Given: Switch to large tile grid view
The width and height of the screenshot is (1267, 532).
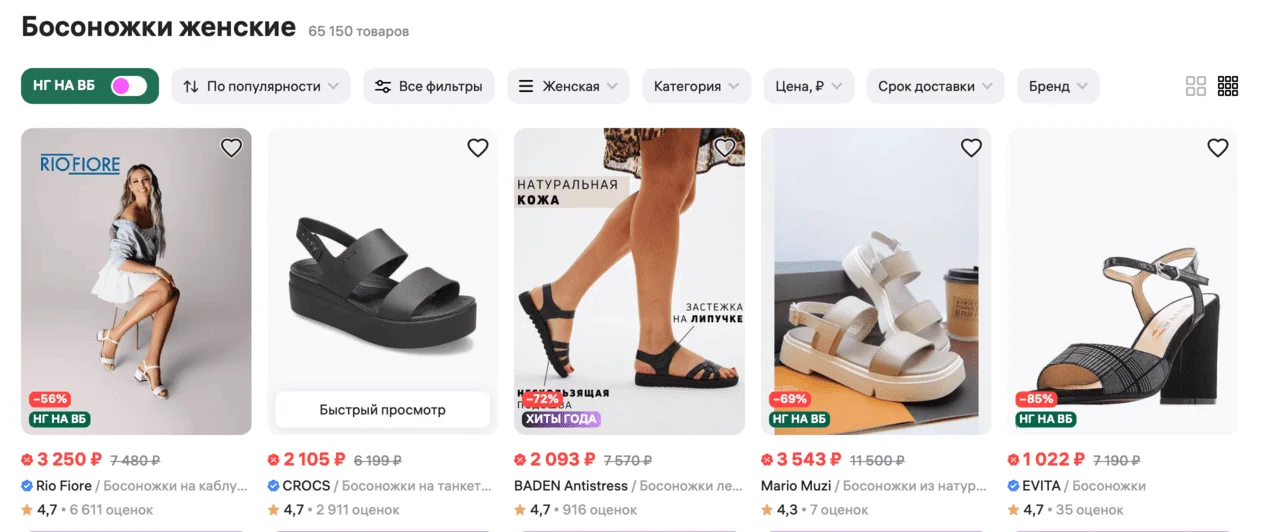Looking at the screenshot, I should pos(1196,86).
